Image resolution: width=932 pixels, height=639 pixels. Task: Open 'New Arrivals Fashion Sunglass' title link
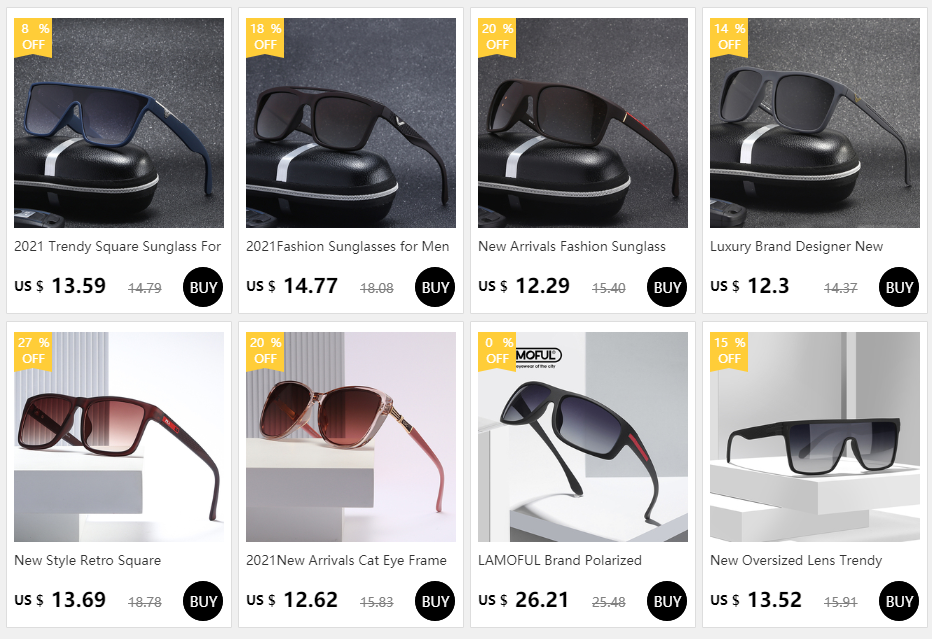pyautogui.click(x=572, y=246)
